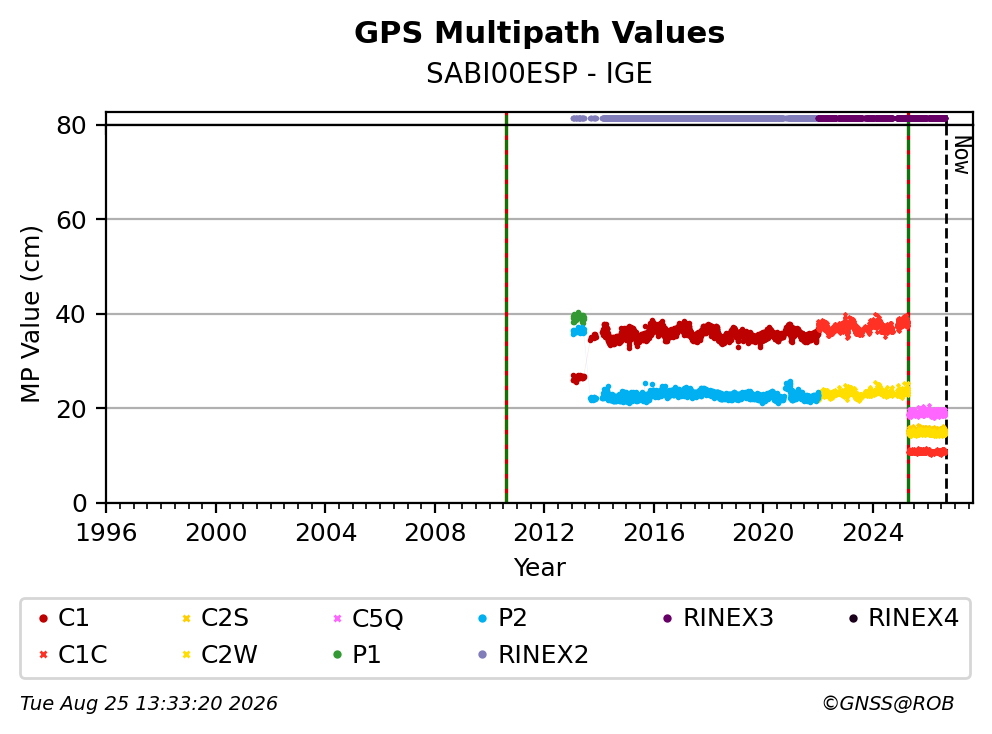Click the C5Q magenta legend marker

[x=337, y=619]
